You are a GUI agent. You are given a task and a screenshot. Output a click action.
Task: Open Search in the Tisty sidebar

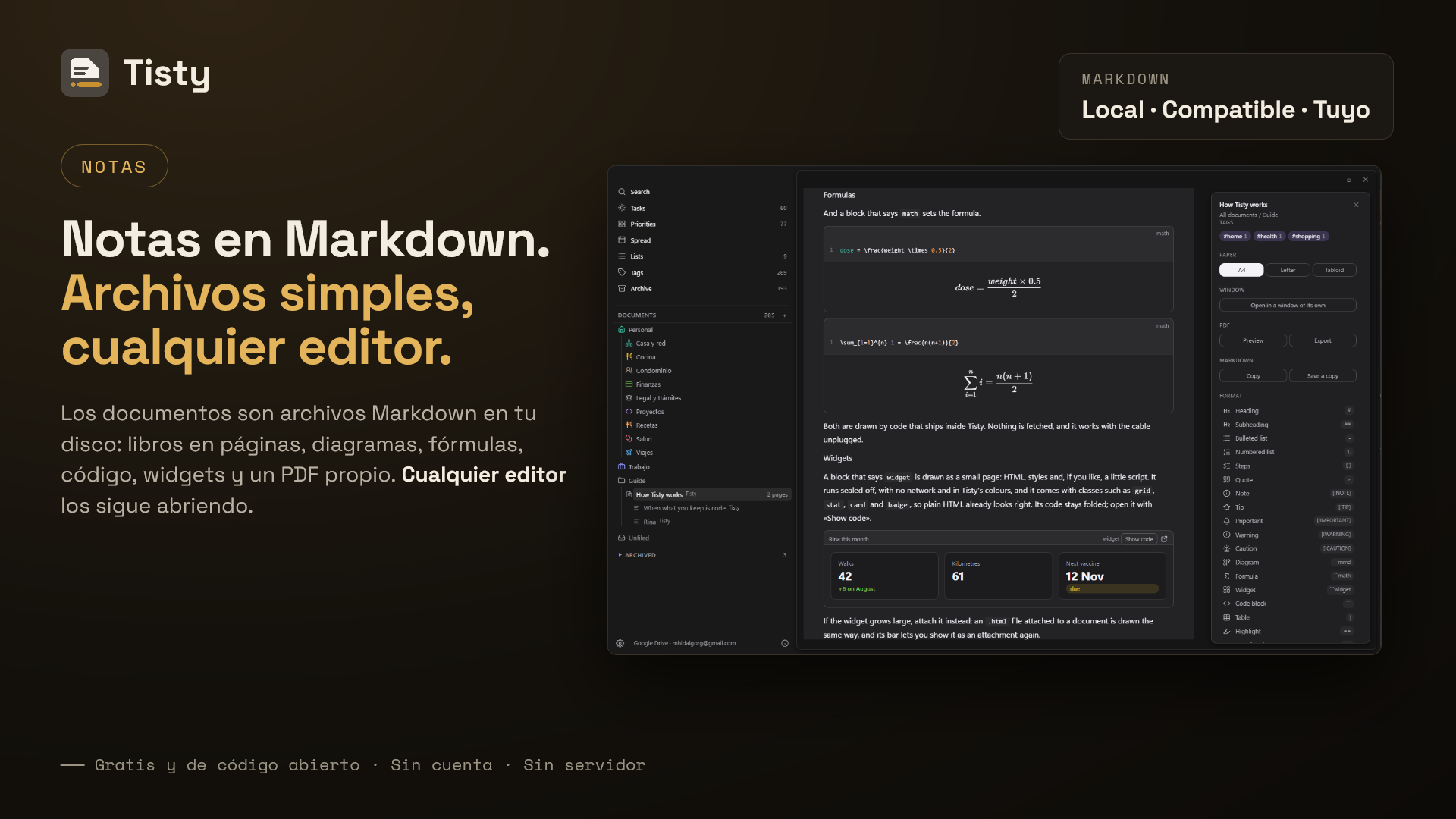[x=702, y=192]
